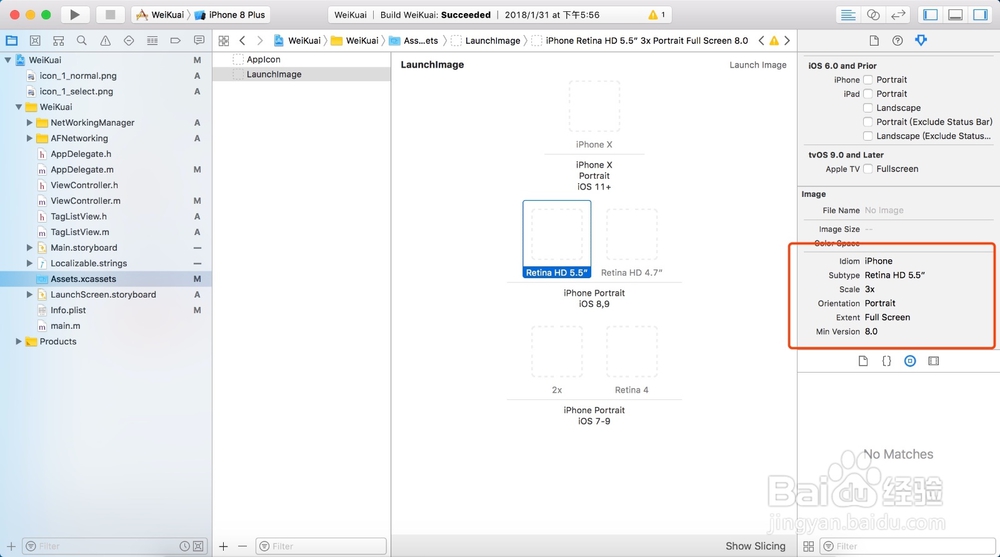
Task: Expand Localizable.strings disclosure triangle
Action: click(29, 264)
